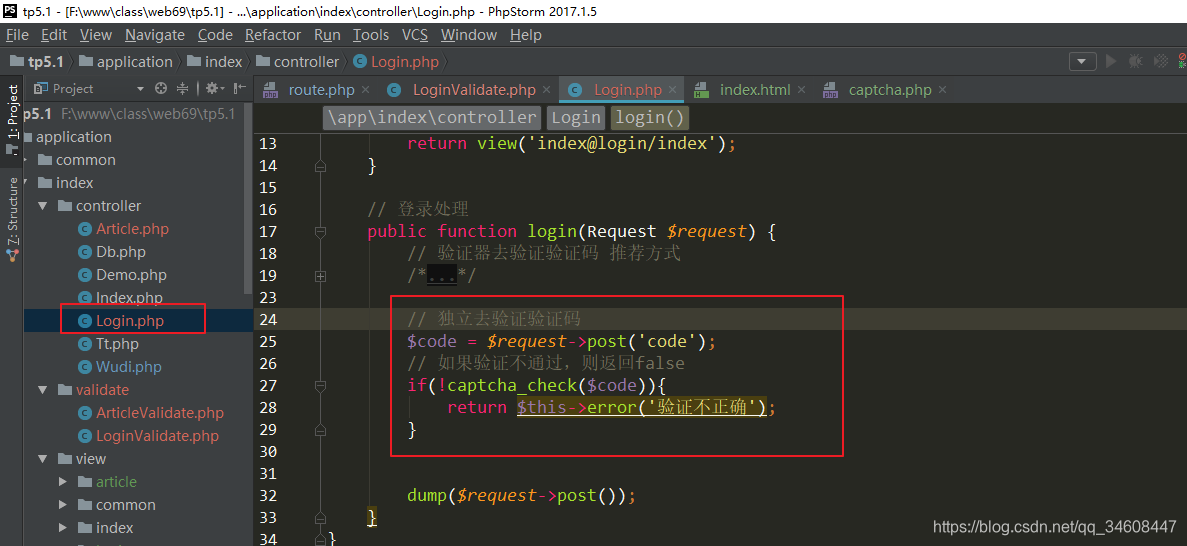
Task: Open the Run menu
Action: pos(327,35)
